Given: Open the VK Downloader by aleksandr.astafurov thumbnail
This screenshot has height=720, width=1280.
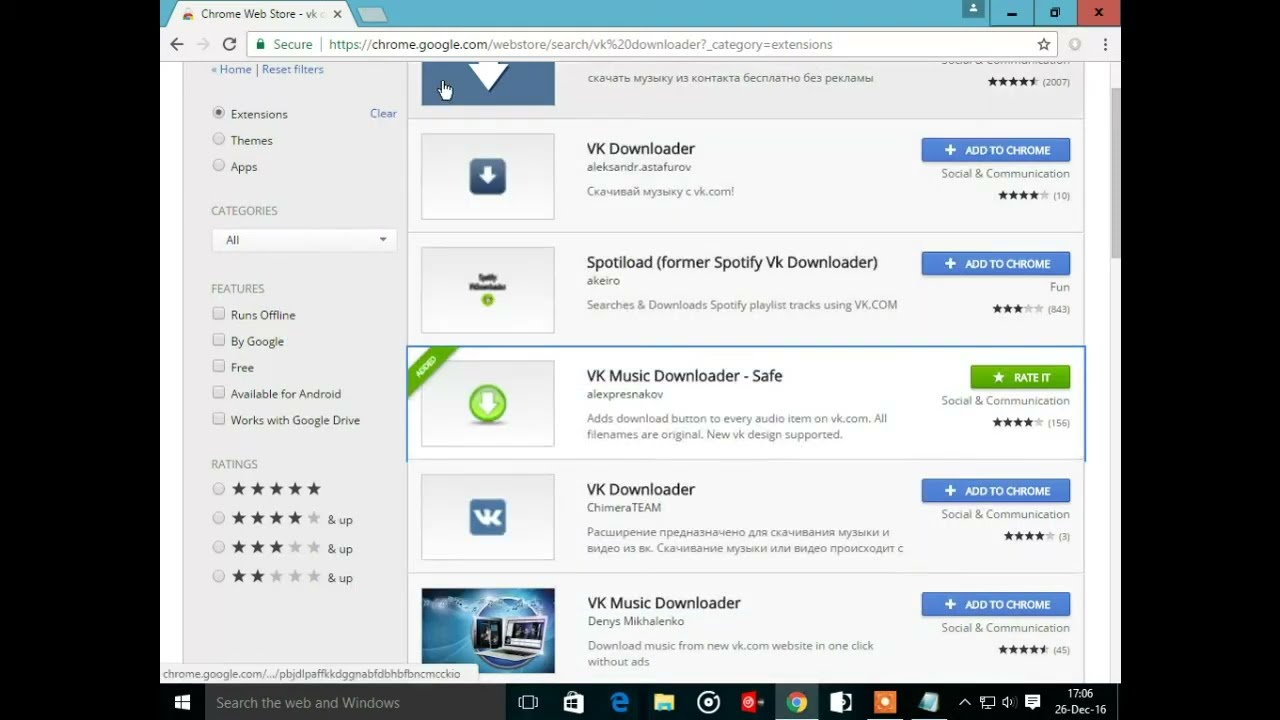Looking at the screenshot, I should 488,176.
